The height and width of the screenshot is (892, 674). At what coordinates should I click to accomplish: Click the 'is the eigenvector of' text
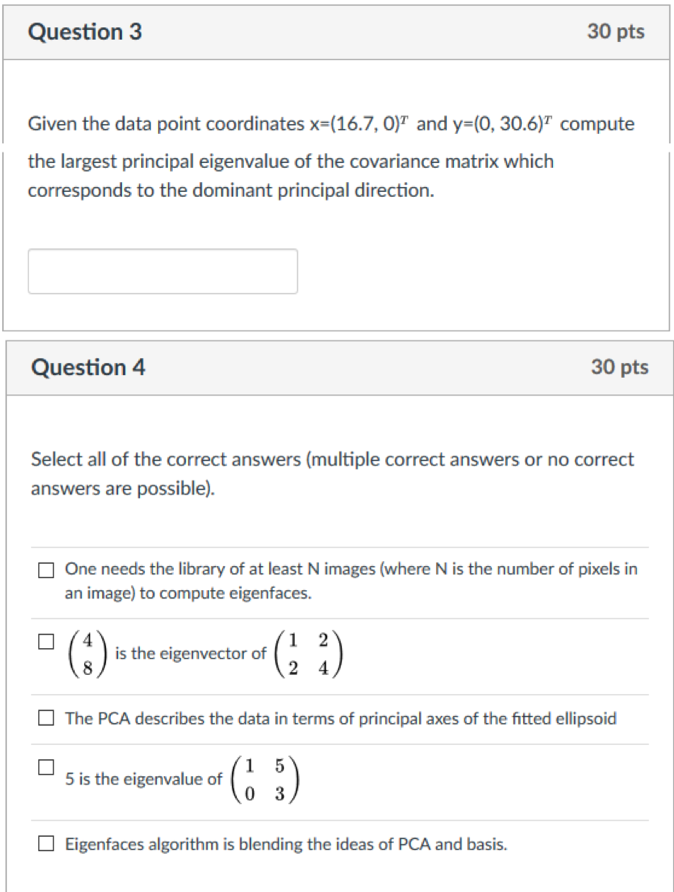[190, 654]
